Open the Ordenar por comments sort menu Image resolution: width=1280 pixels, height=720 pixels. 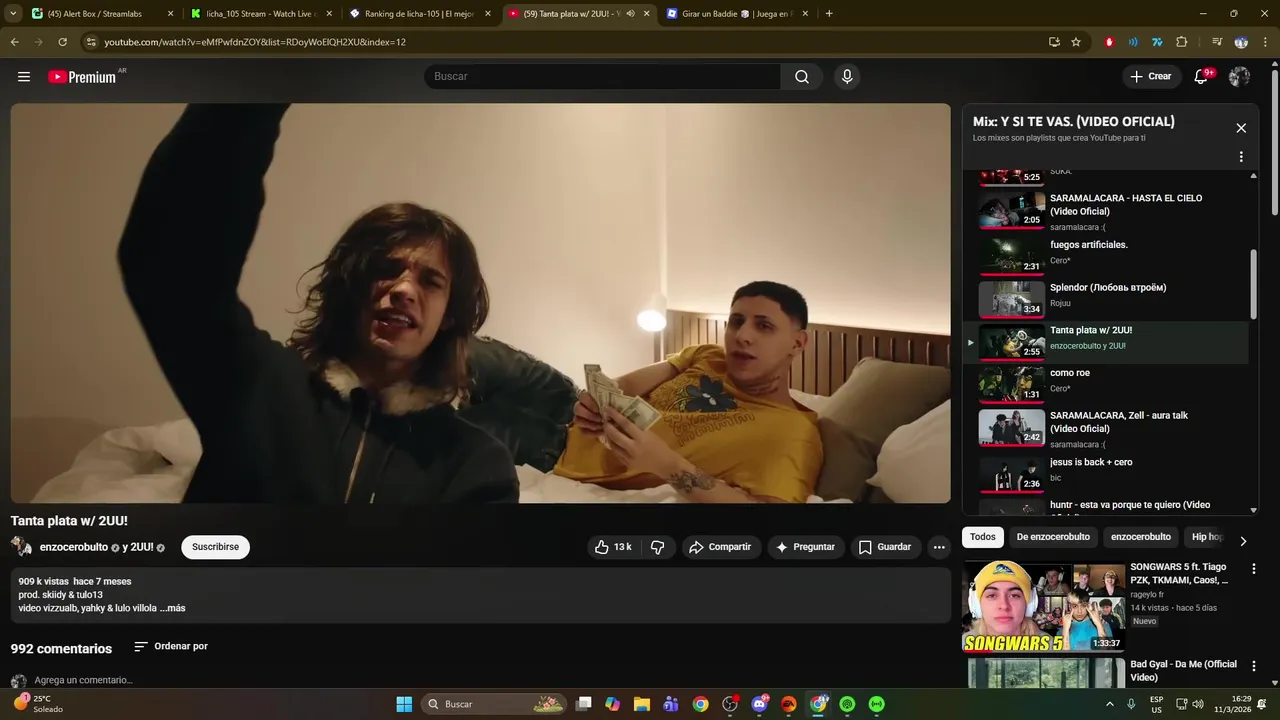[171, 647]
